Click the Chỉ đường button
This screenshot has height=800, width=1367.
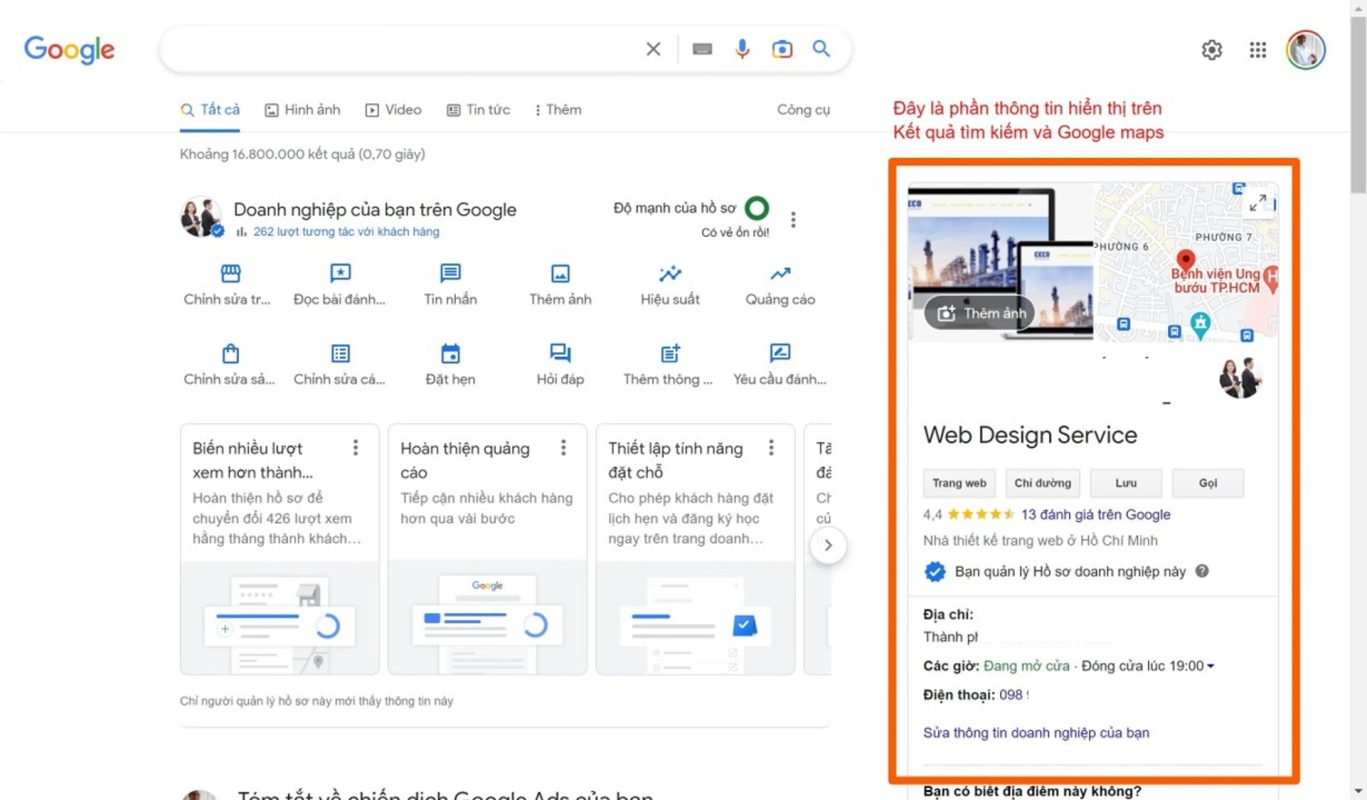1042,483
